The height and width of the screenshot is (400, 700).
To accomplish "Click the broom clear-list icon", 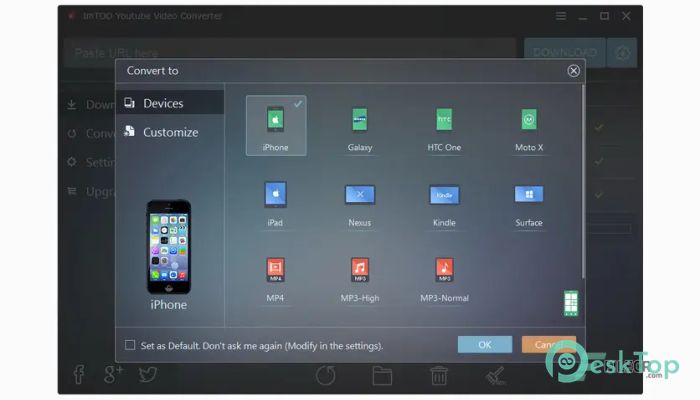I will coord(496,375).
